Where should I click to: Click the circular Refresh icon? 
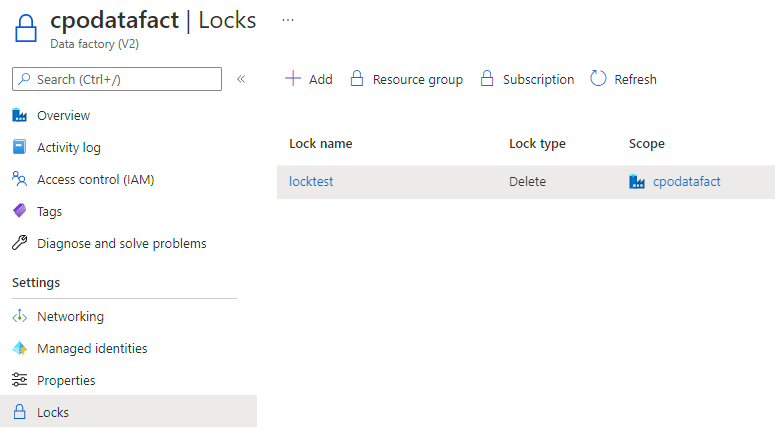pyautogui.click(x=598, y=78)
